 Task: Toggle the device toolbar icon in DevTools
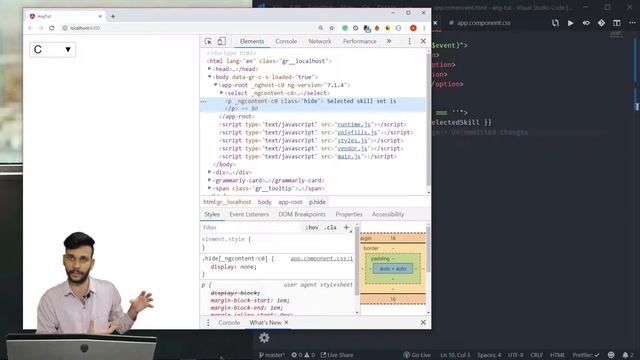221,41
